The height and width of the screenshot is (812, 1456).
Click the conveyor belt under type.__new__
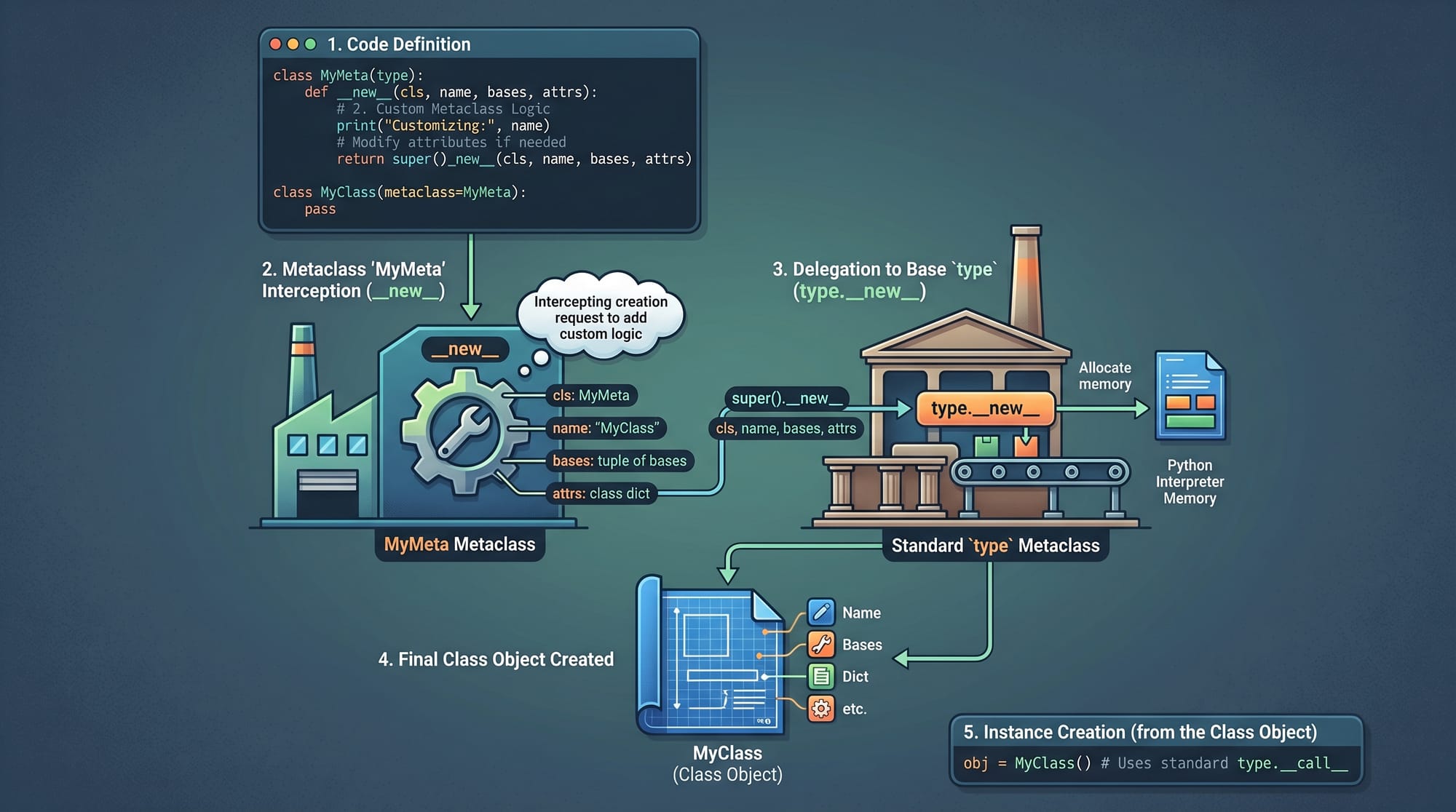point(1040,472)
